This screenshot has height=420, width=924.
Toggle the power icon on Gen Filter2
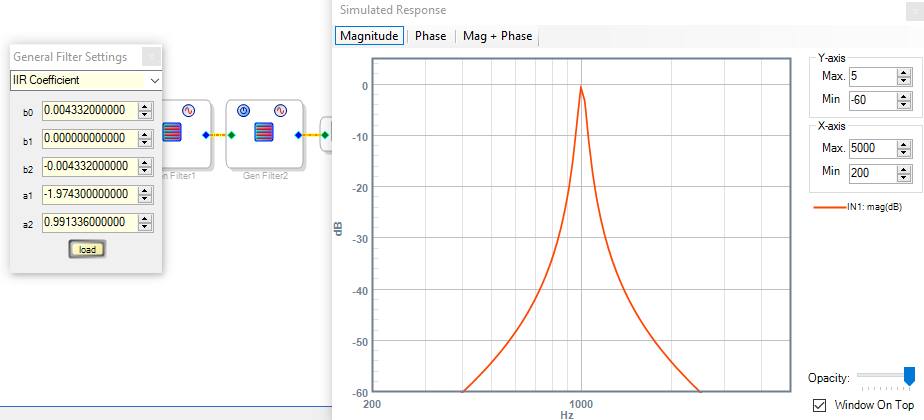(x=244, y=110)
